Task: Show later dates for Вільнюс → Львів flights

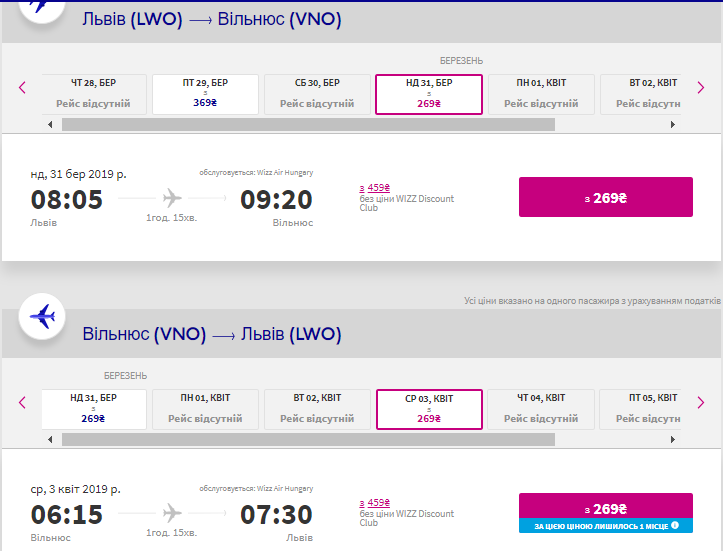Action: click(701, 402)
